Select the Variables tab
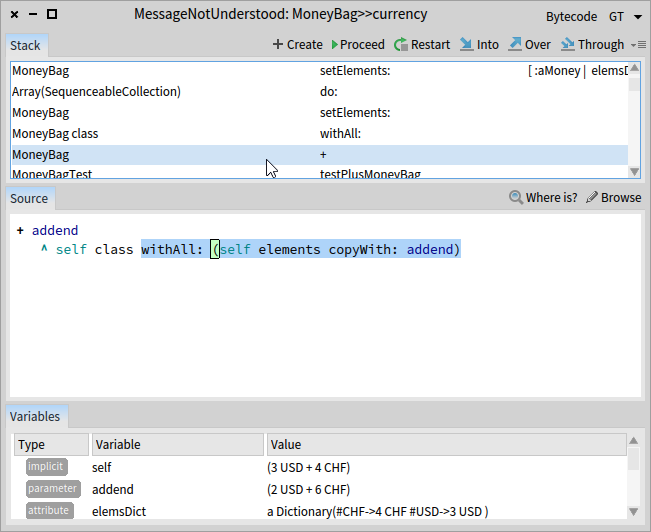The width and height of the screenshot is (651, 532). coord(35,417)
